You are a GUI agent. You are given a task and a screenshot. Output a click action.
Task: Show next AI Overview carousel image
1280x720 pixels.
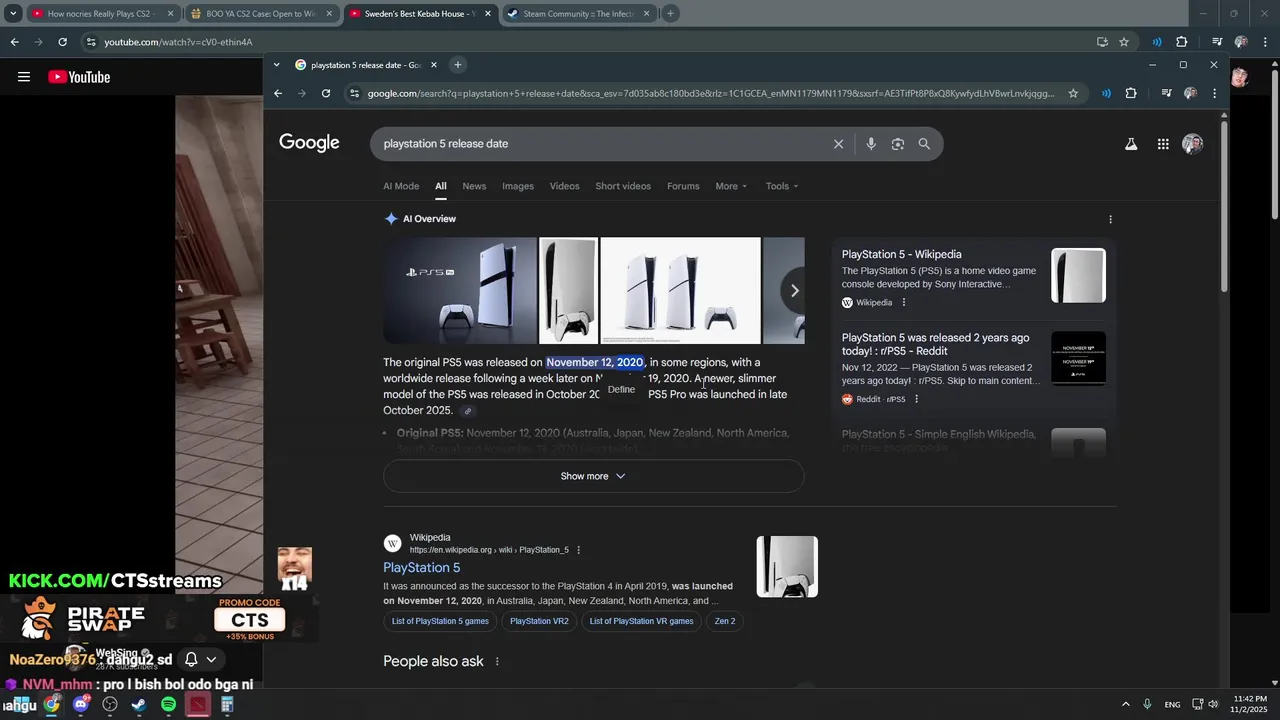point(794,291)
